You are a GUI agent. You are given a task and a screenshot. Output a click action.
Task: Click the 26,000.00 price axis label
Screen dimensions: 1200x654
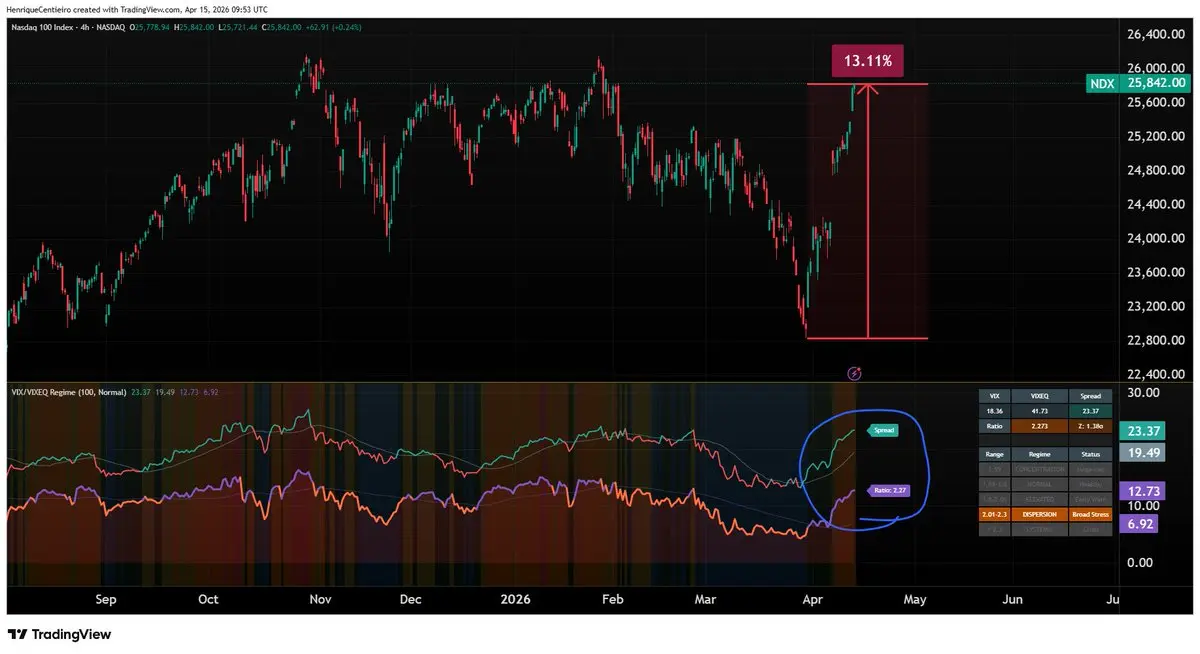point(1156,68)
